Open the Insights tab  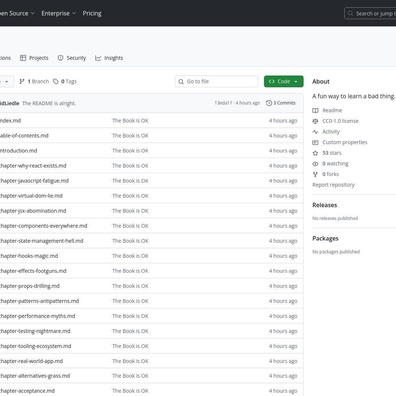click(x=109, y=58)
